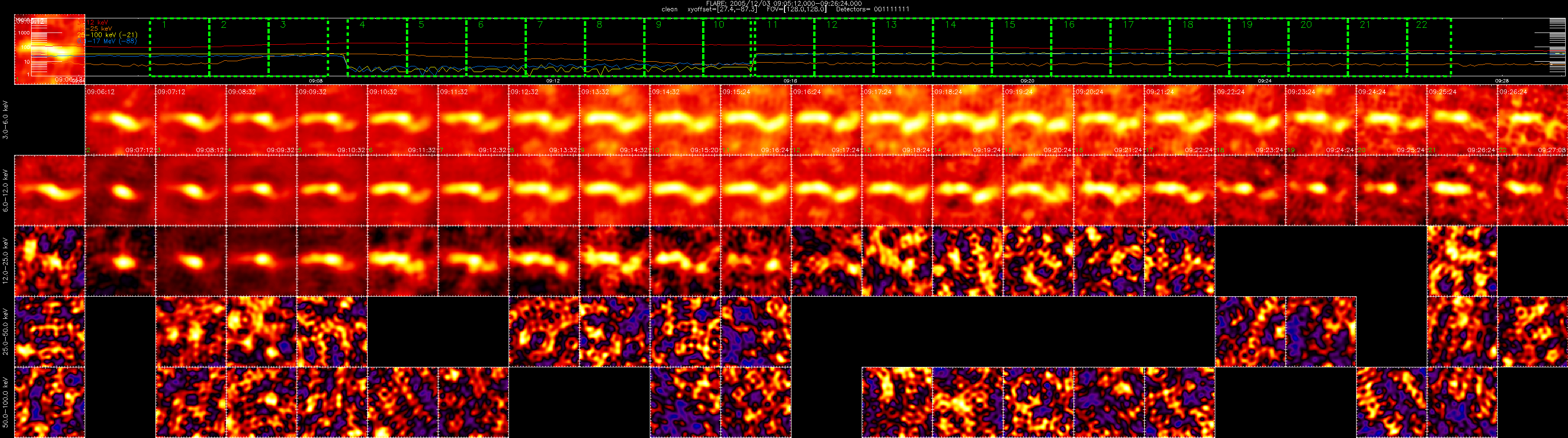The height and width of the screenshot is (438, 1568).
Task: Open the 12–25 keV image for interval 4
Action: [x=262, y=261]
